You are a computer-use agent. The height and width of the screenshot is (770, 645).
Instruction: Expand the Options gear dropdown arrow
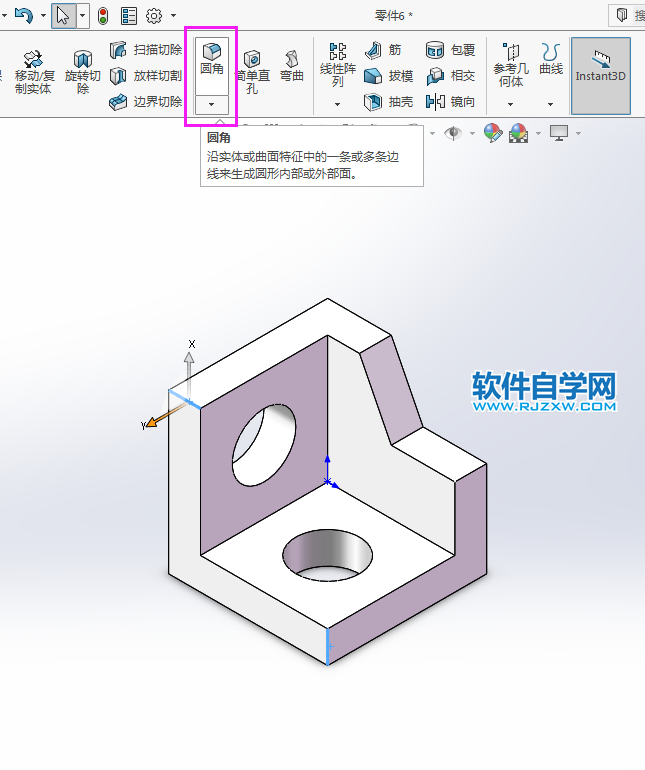point(173,16)
